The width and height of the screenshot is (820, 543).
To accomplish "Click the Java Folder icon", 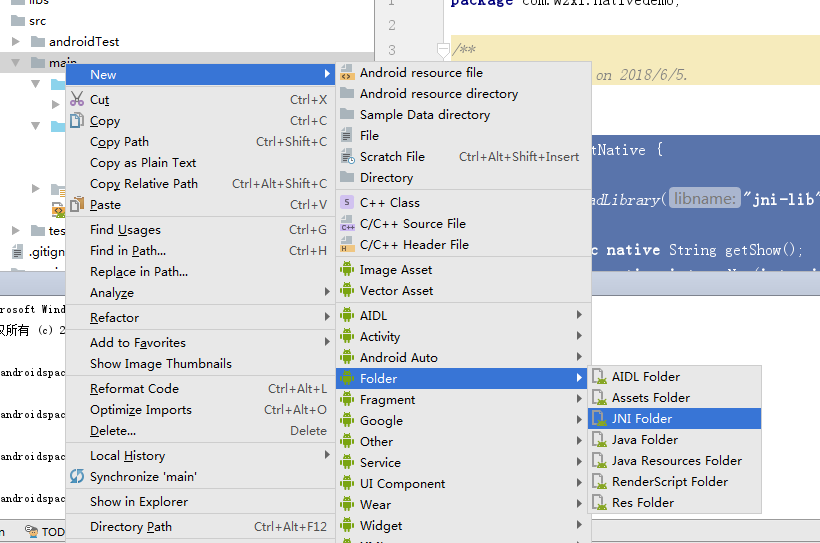I will click(599, 439).
